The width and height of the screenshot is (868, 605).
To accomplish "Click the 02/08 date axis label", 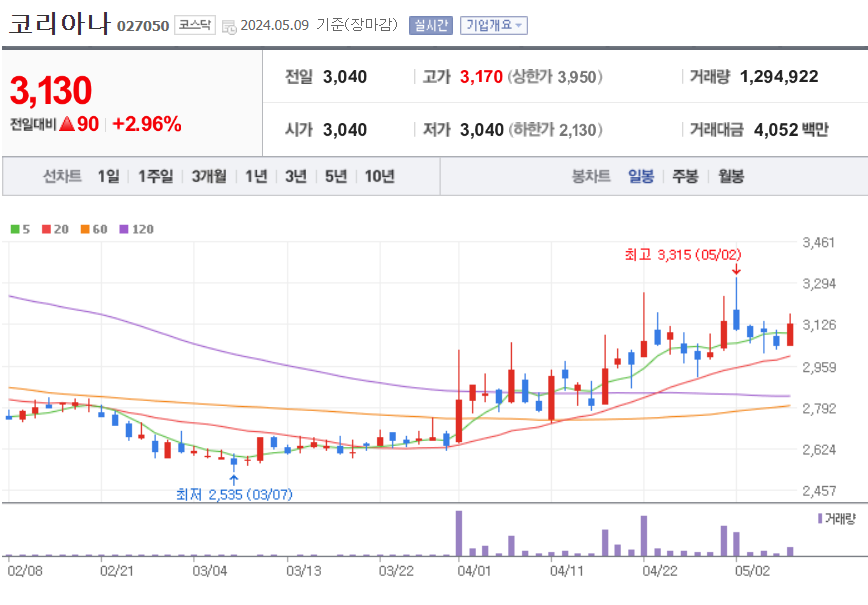I will coord(25,571).
